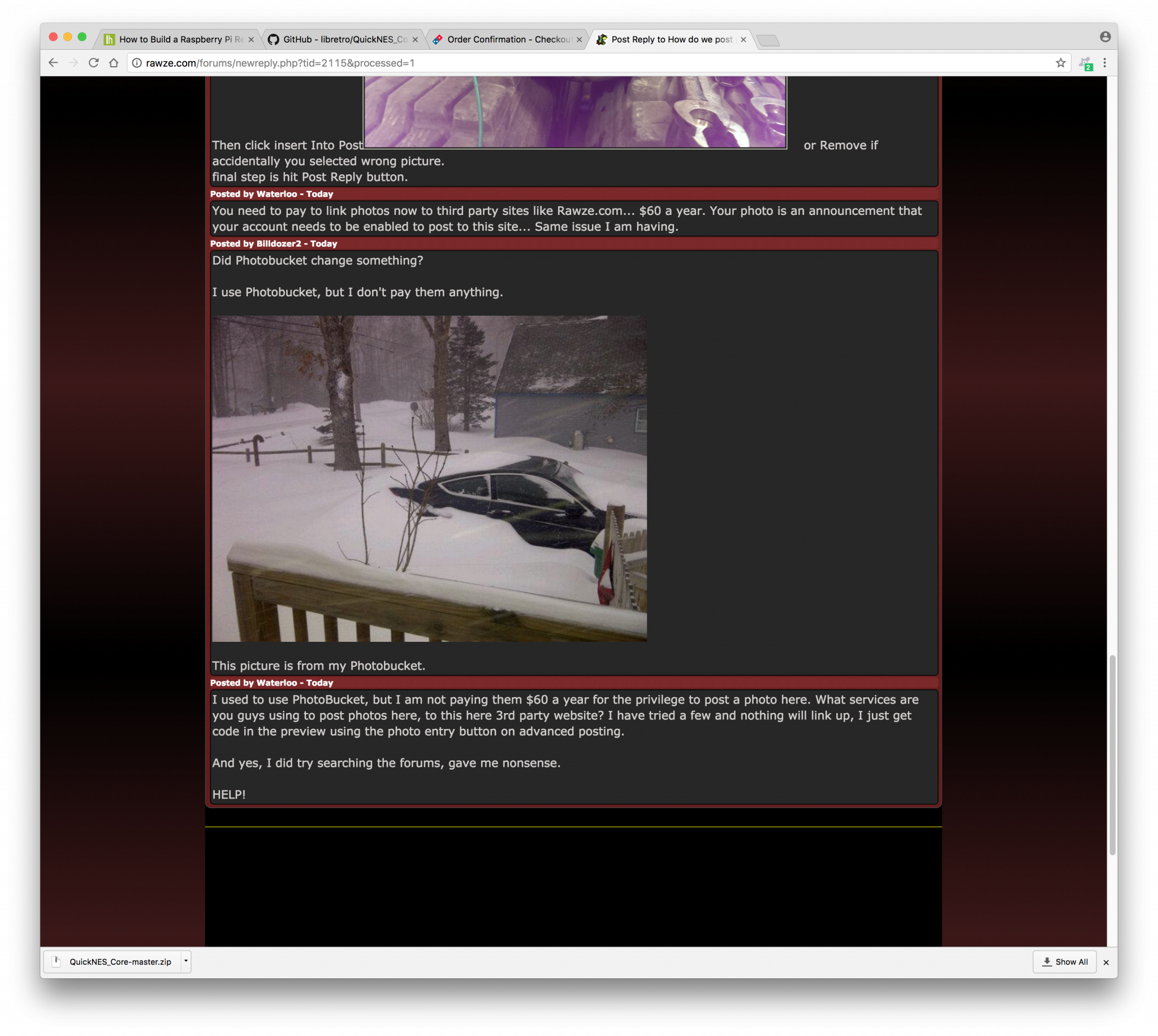Screen dimensions: 1158x1036
Task: Click the extension icon with badge 2
Action: tap(1085, 63)
